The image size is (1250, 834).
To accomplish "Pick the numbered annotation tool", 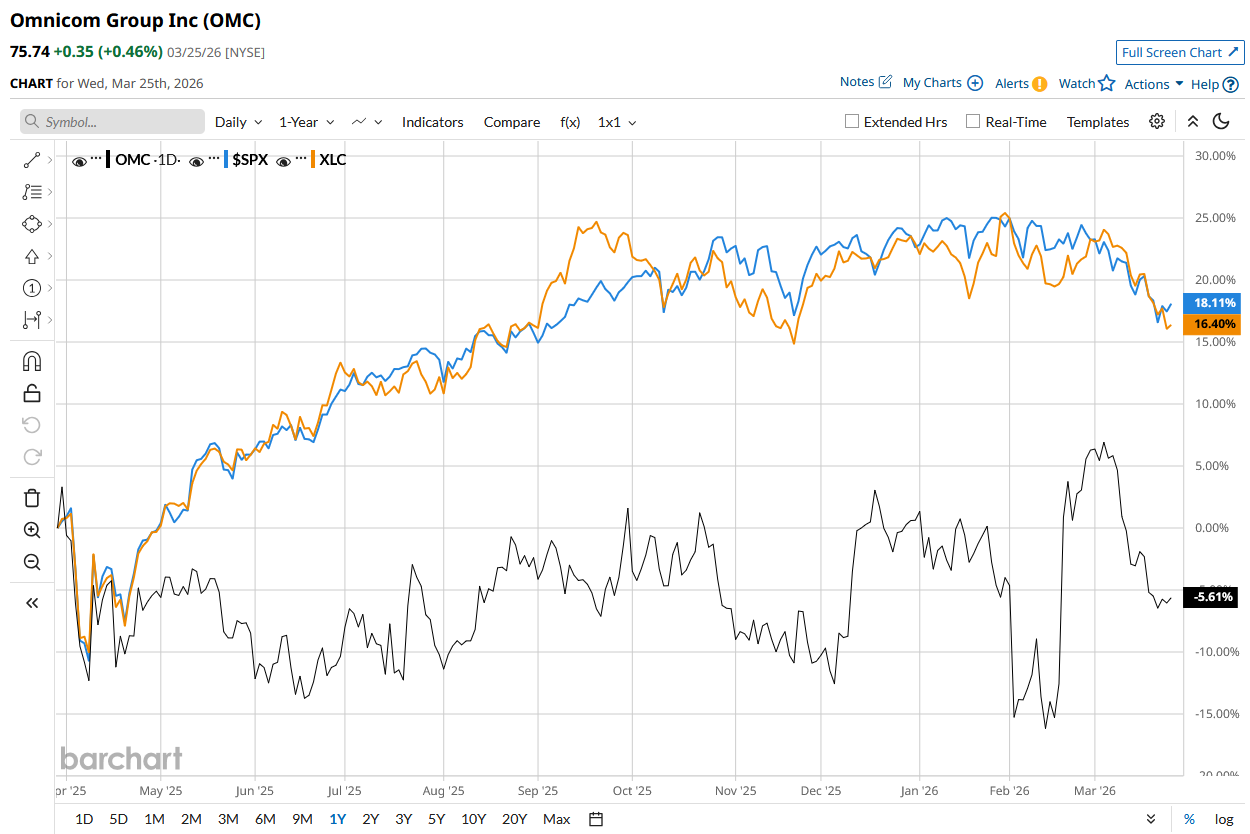I will pyautogui.click(x=31, y=288).
